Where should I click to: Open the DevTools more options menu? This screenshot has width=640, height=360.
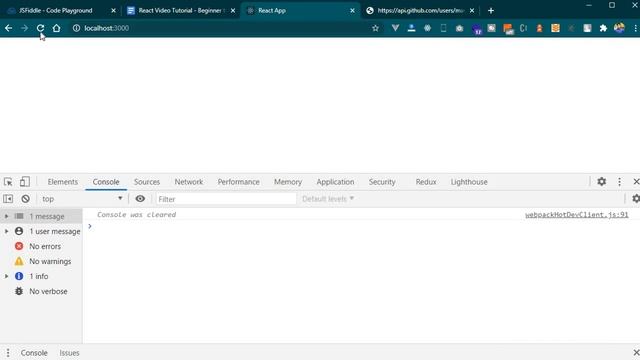point(620,182)
